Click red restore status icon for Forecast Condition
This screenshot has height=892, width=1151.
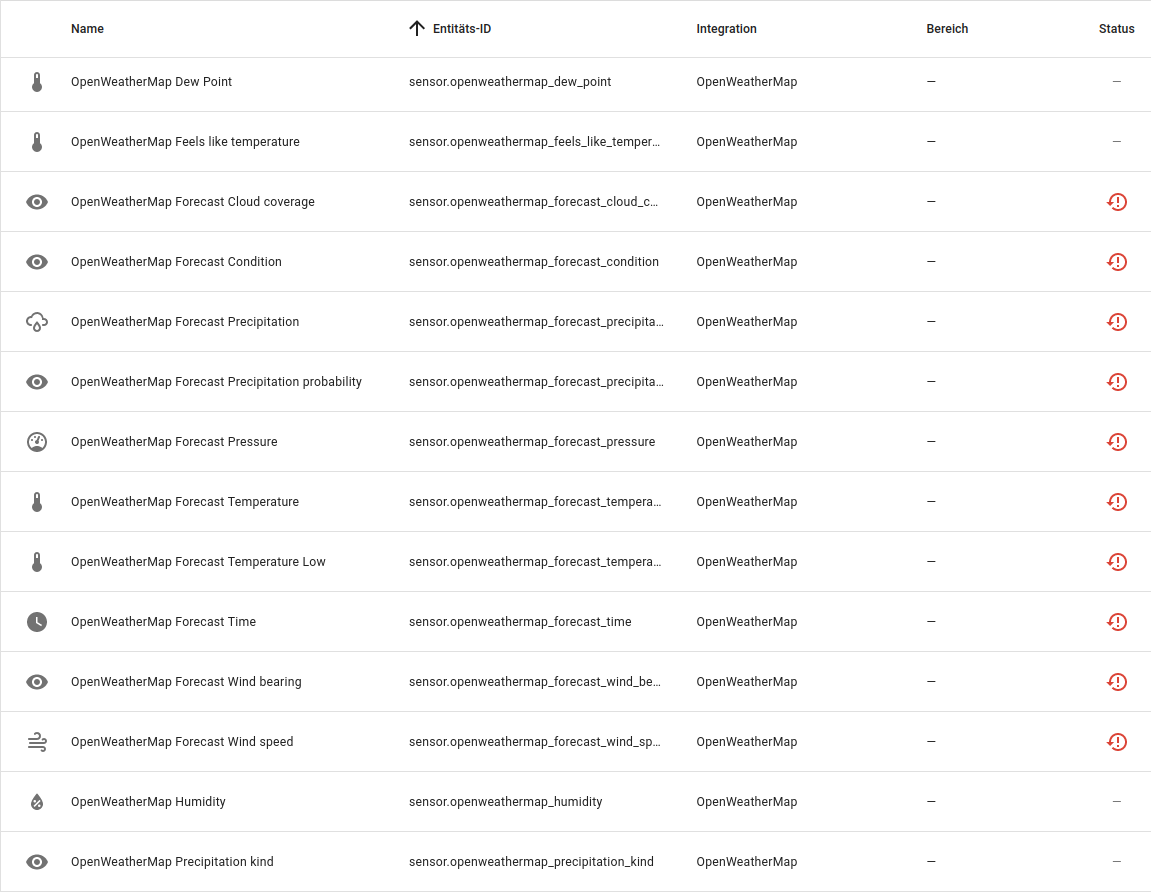coord(1116,262)
